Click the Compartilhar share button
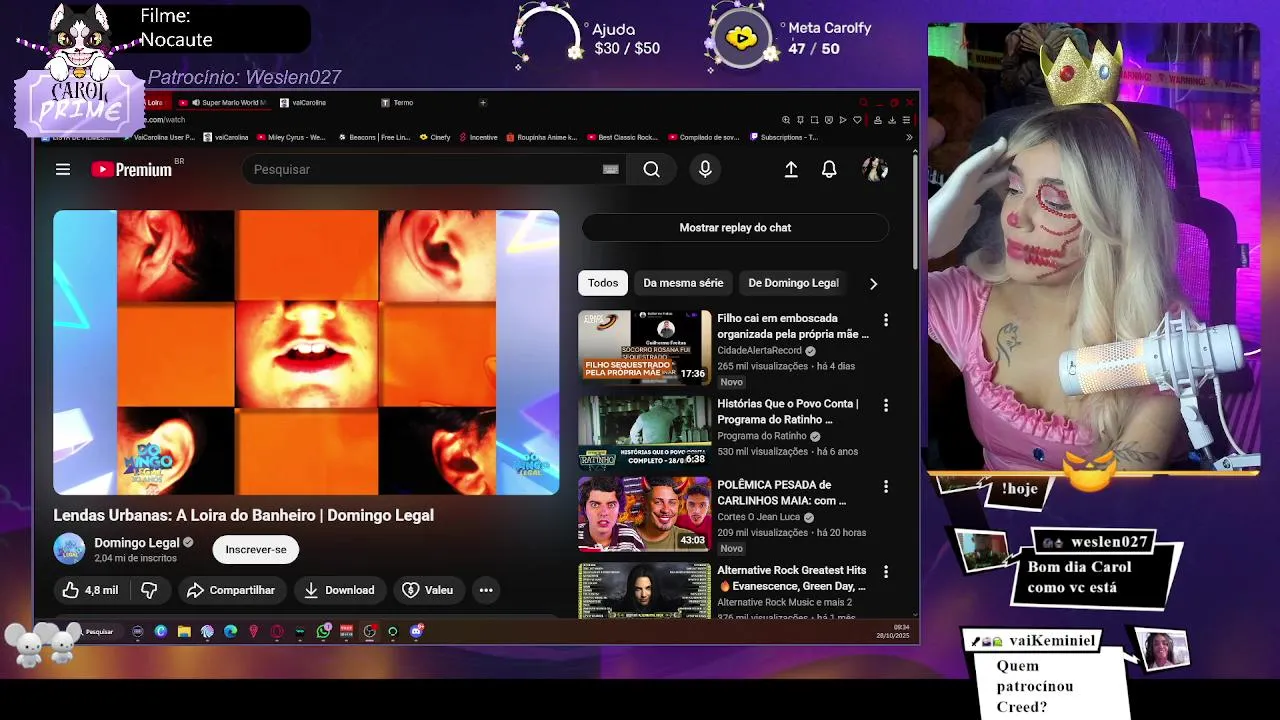The width and height of the screenshot is (1280, 720). coord(231,590)
